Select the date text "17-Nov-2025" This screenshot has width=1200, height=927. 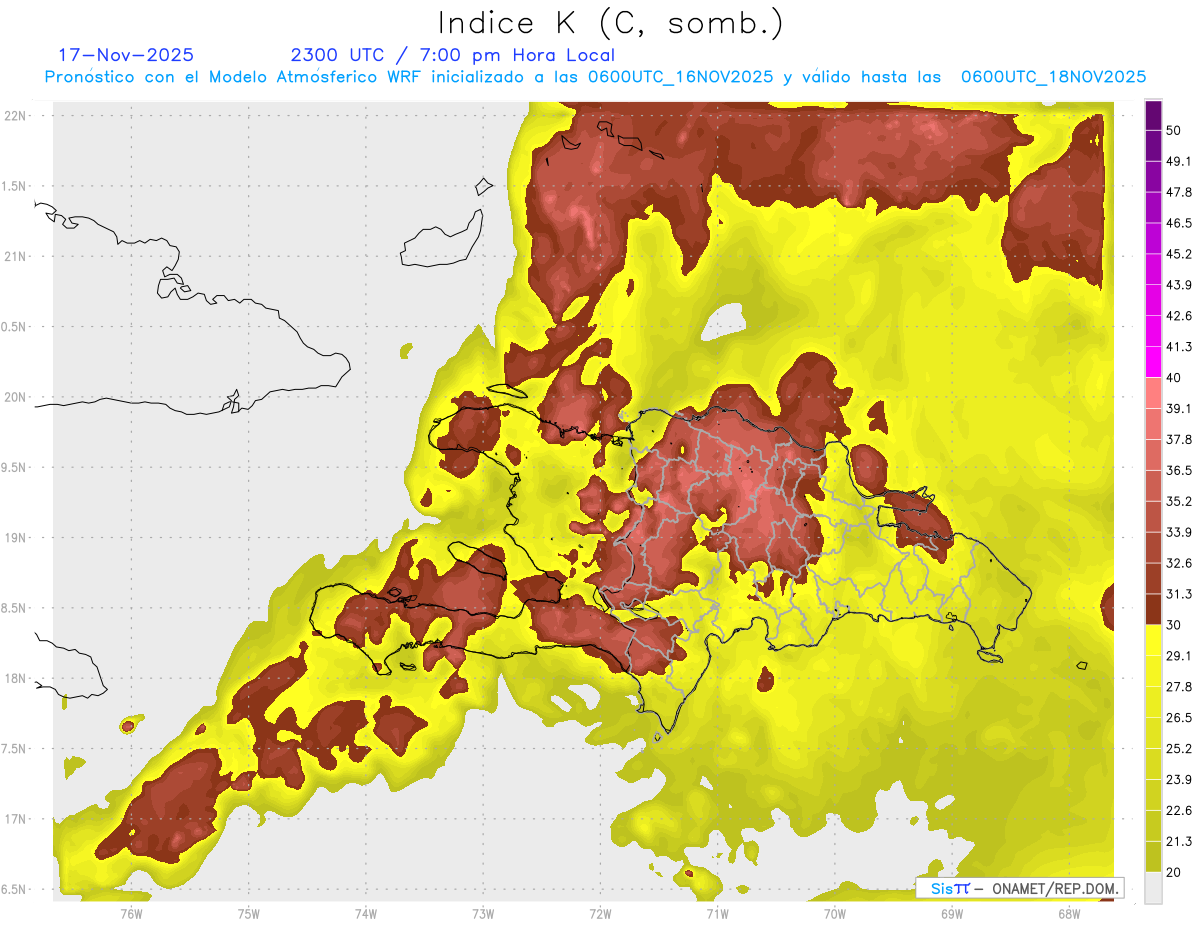126,55
